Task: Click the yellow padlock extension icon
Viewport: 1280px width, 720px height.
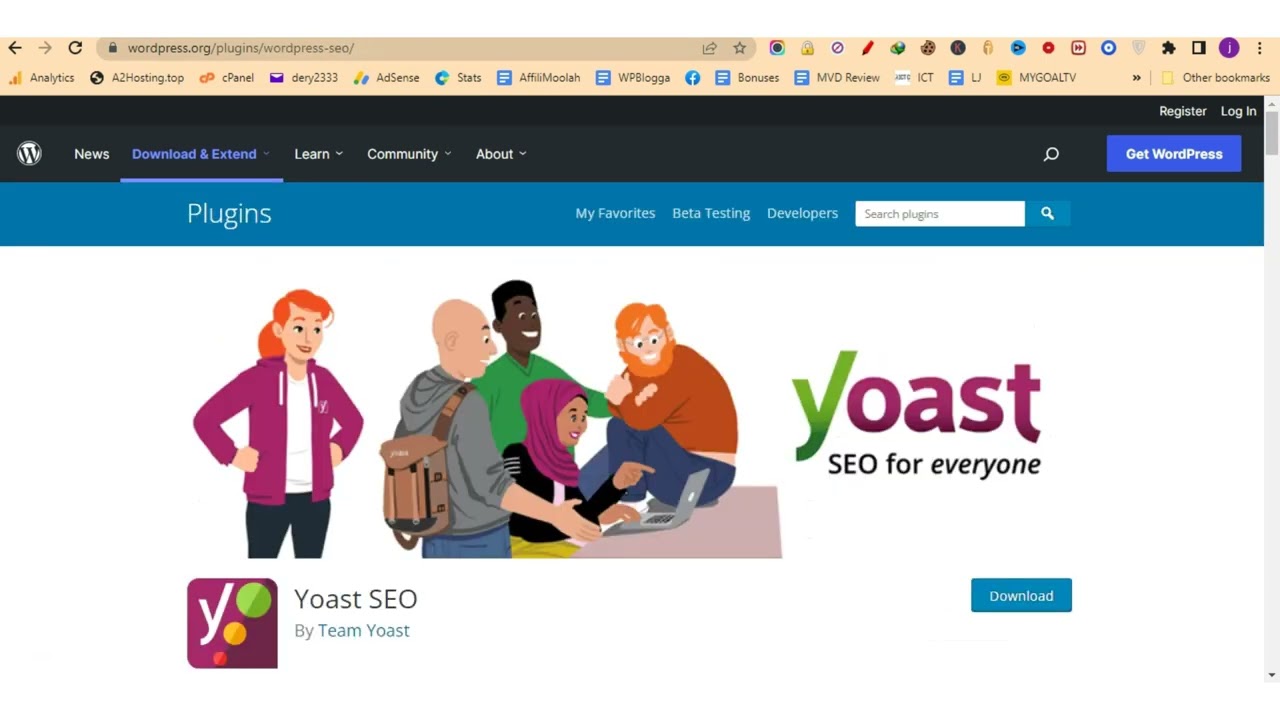Action: 807,48
